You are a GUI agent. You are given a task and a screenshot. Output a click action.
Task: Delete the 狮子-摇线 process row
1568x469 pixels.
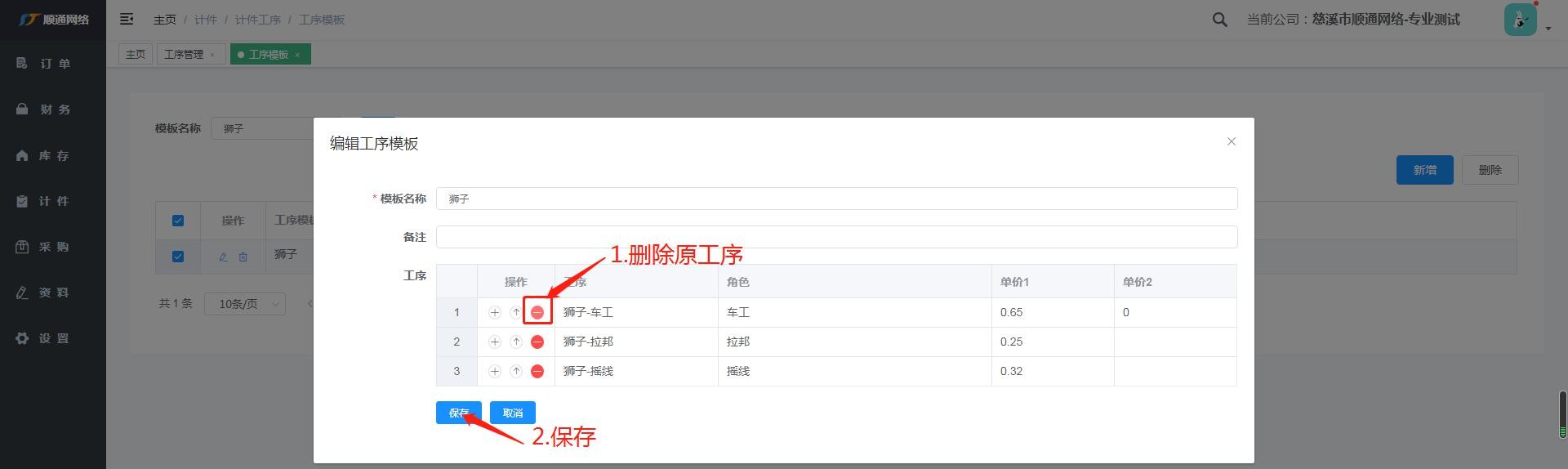click(537, 371)
